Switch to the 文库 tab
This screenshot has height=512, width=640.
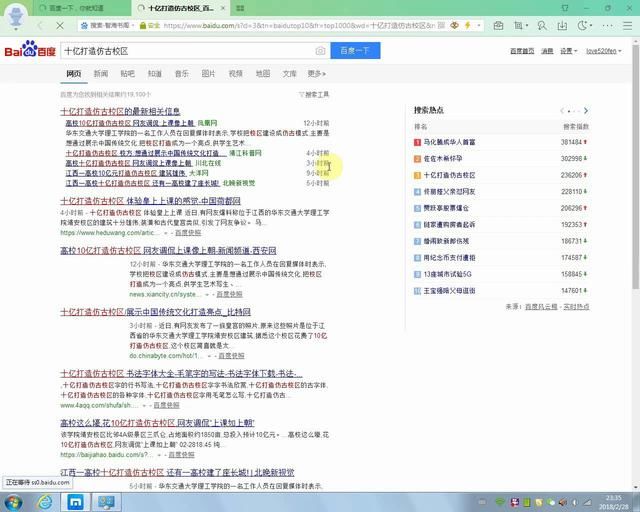coord(289,73)
